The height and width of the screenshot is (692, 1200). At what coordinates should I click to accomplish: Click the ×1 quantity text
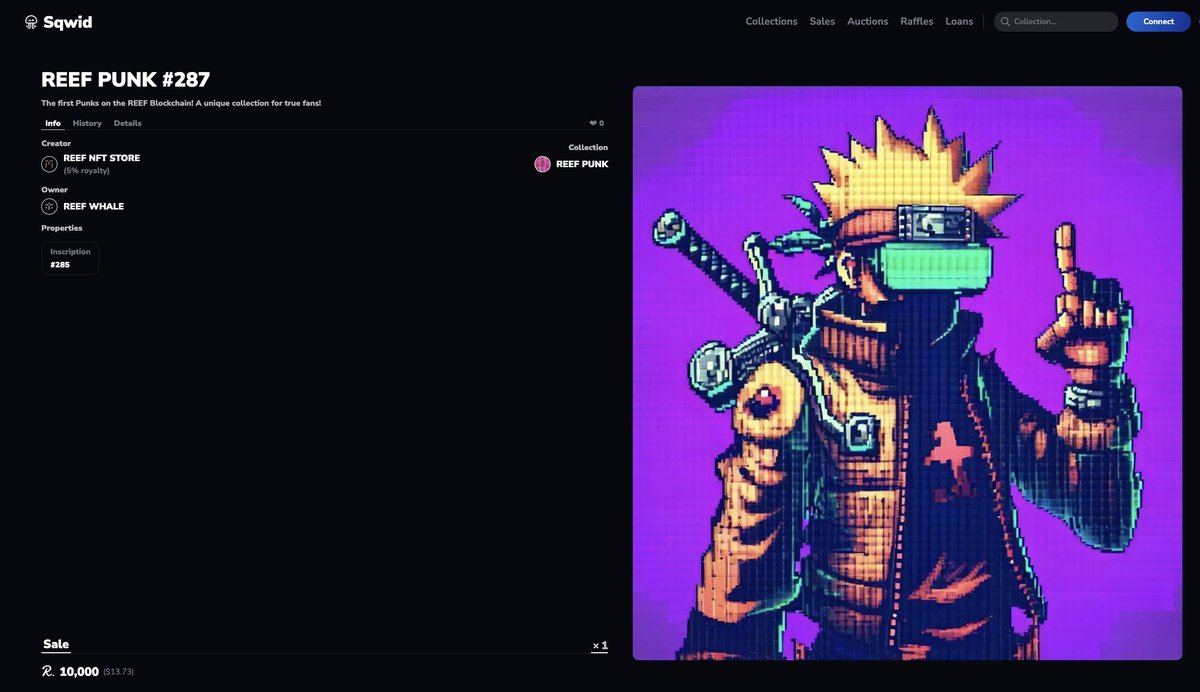[x=600, y=646]
